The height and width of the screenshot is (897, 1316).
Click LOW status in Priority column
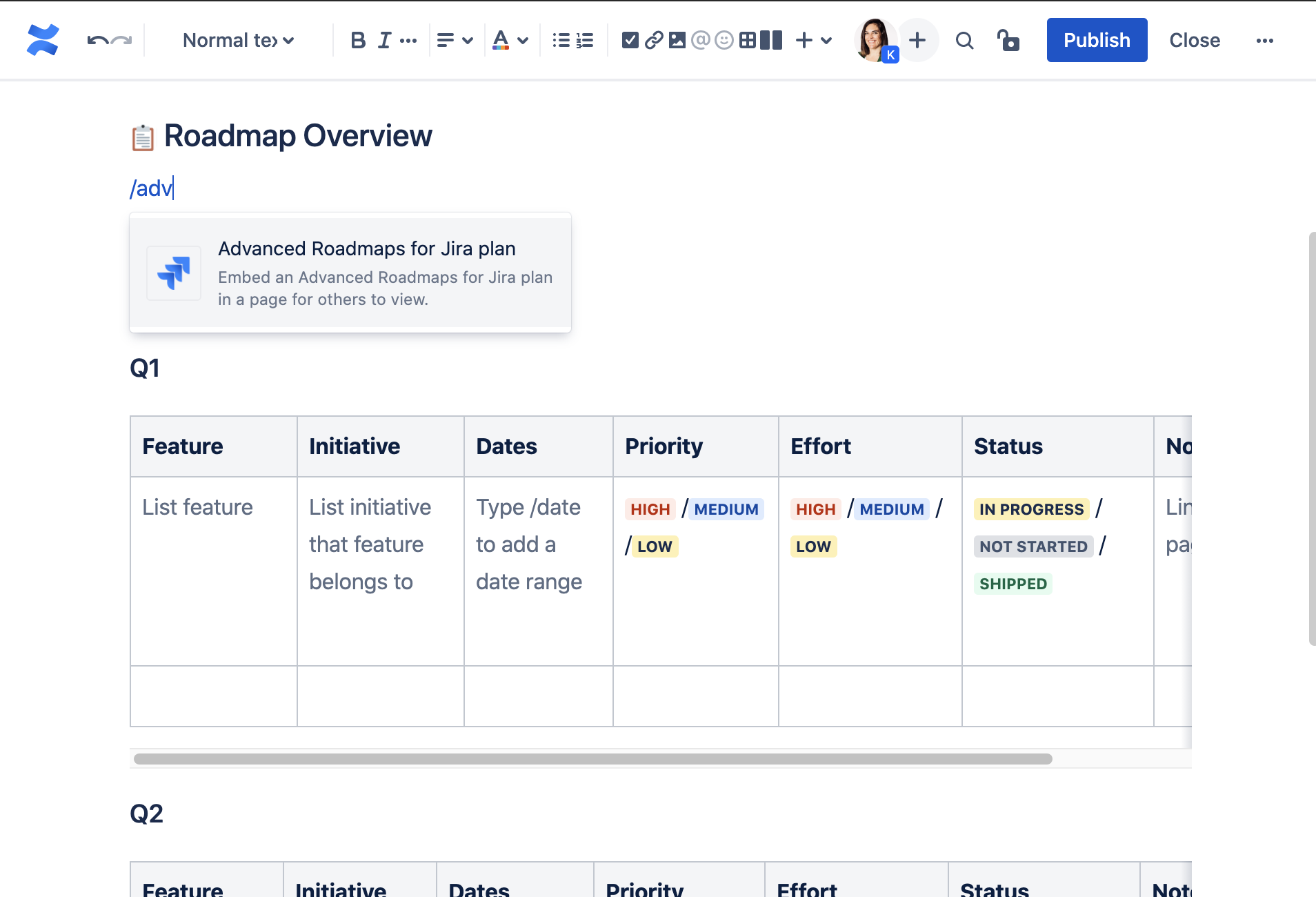click(x=655, y=546)
